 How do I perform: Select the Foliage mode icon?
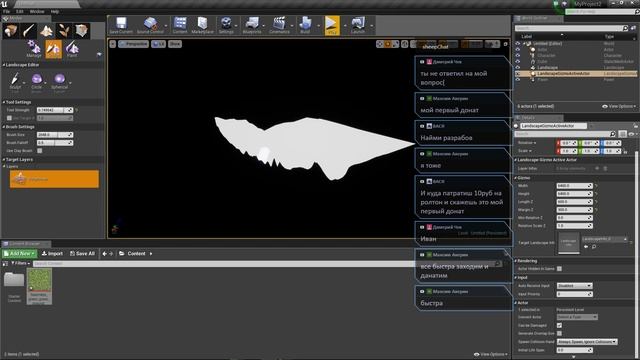pos(64,31)
